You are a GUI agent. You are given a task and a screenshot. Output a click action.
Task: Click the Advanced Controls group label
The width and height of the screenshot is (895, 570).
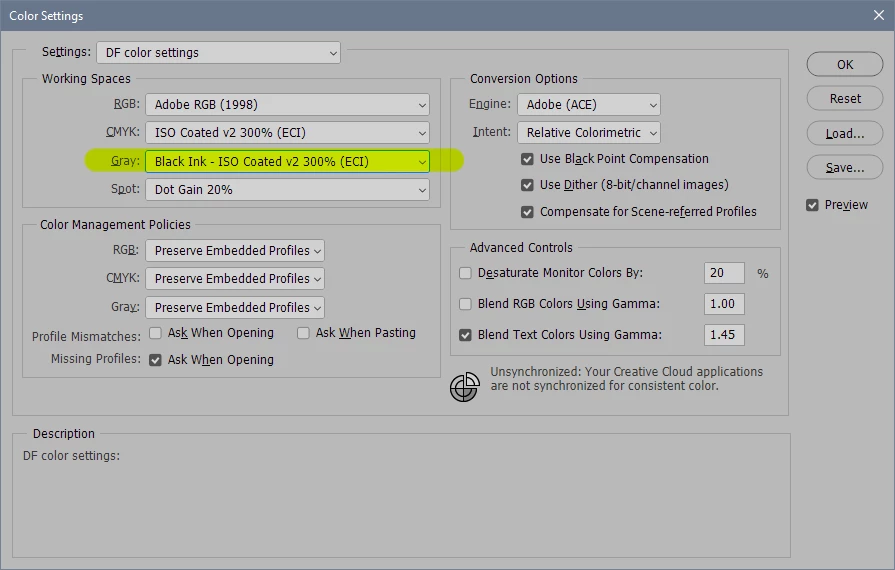[521, 248]
